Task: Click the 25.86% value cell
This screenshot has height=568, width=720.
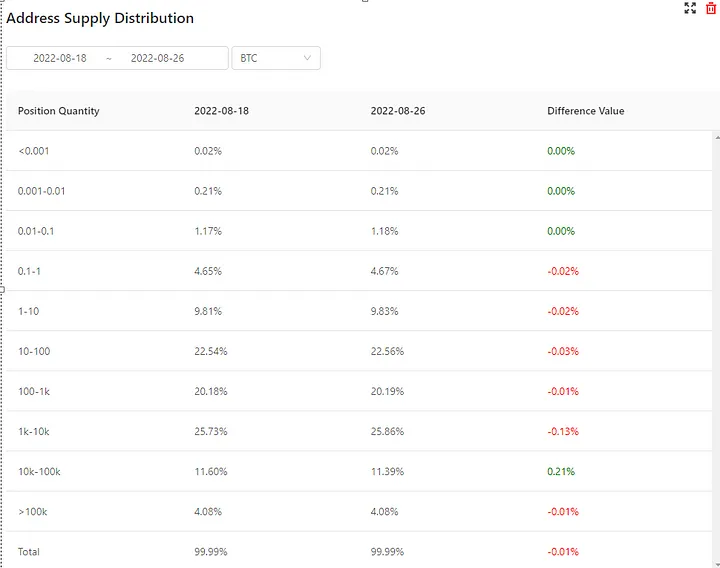Action: pos(387,431)
